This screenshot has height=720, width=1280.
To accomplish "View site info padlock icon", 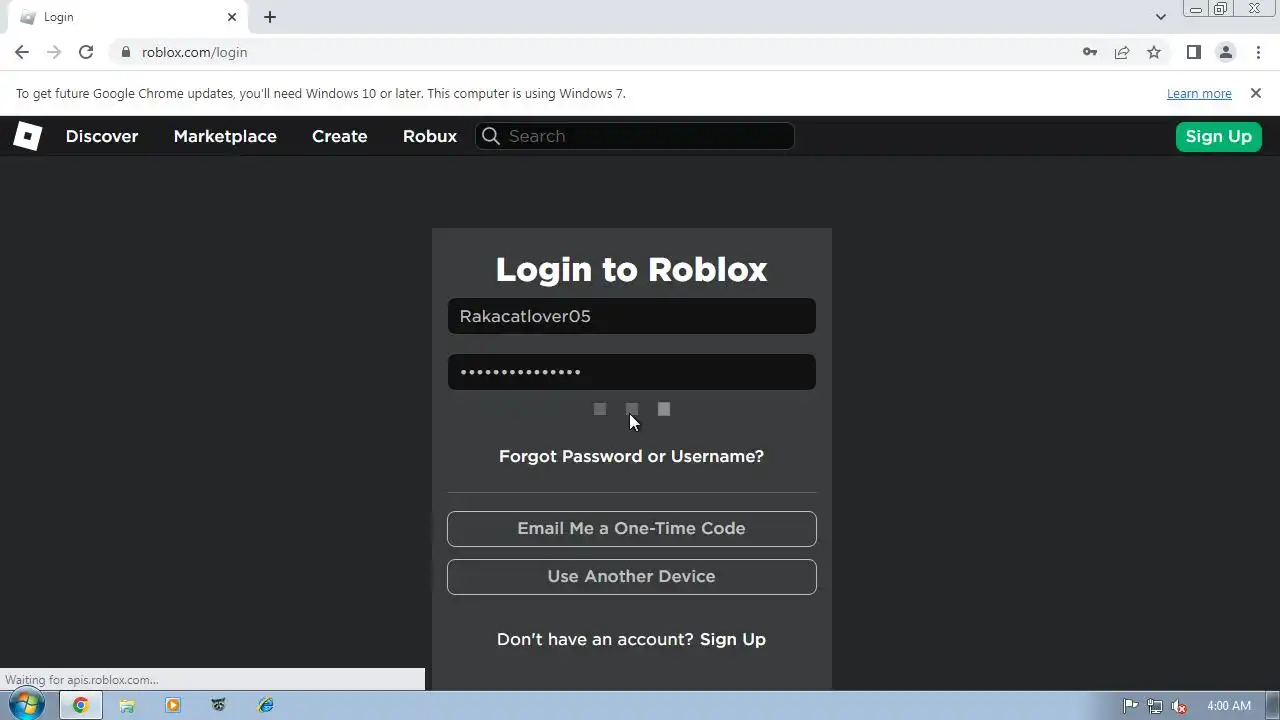I will point(125,52).
